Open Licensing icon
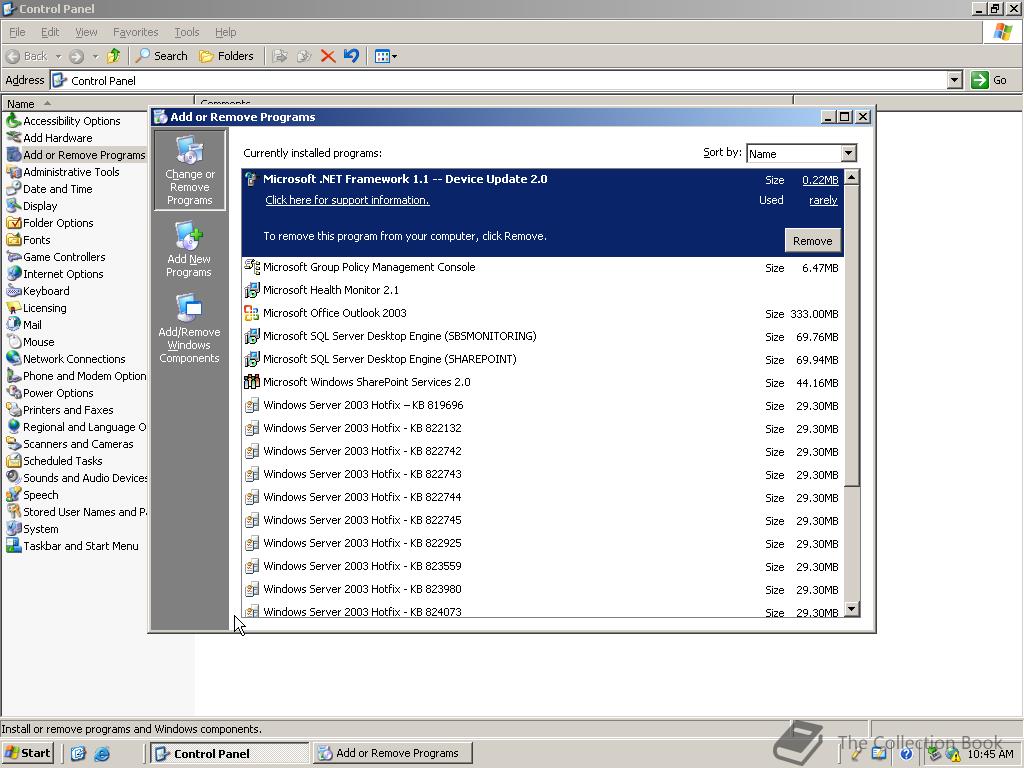 pos(13,308)
